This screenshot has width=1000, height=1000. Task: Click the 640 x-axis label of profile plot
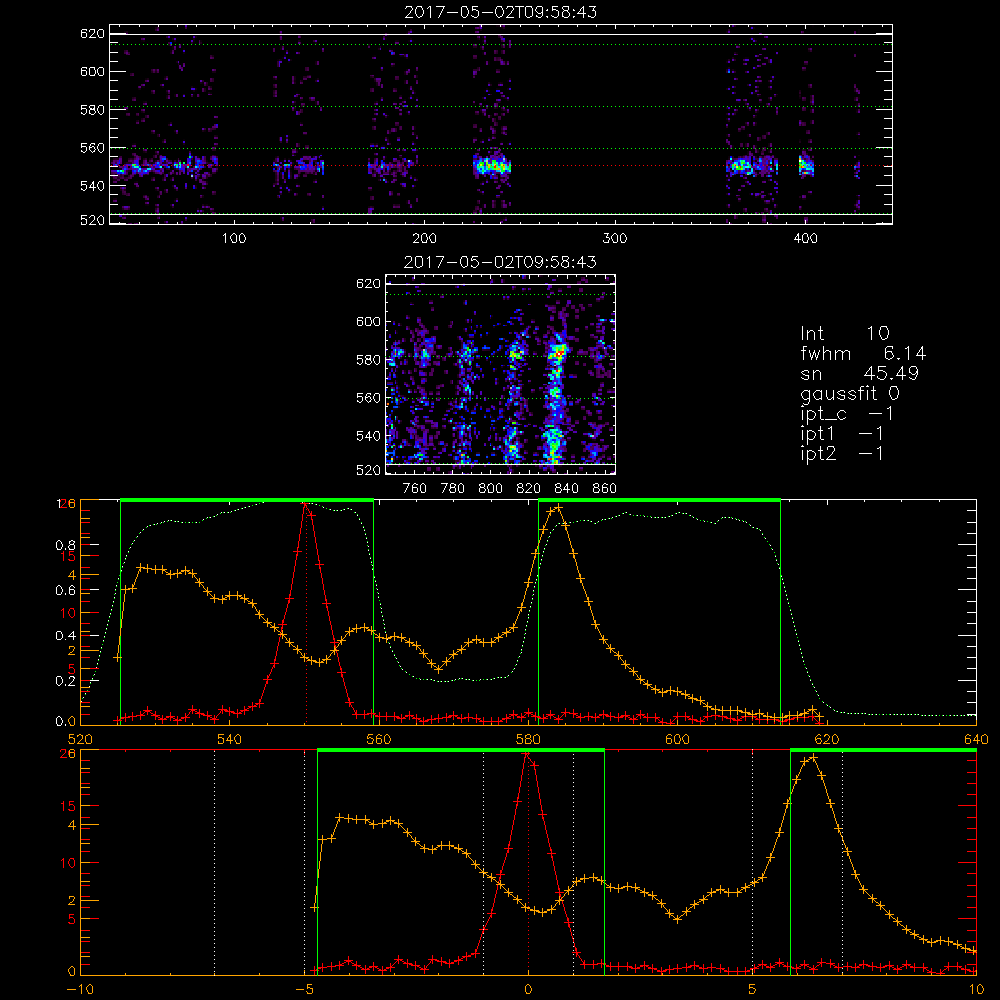[x=976, y=740]
